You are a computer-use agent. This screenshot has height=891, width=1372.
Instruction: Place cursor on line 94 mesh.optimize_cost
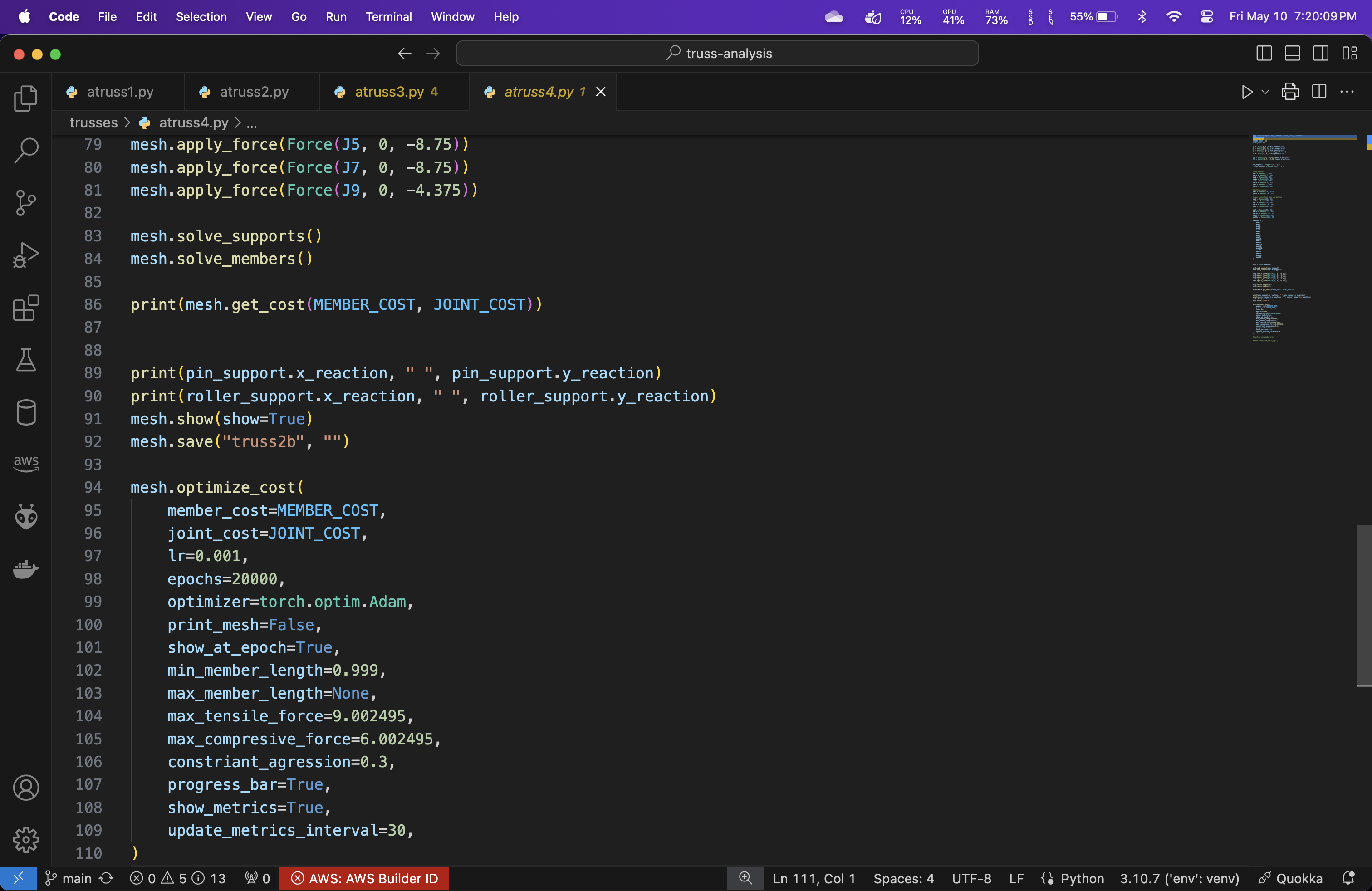point(217,488)
